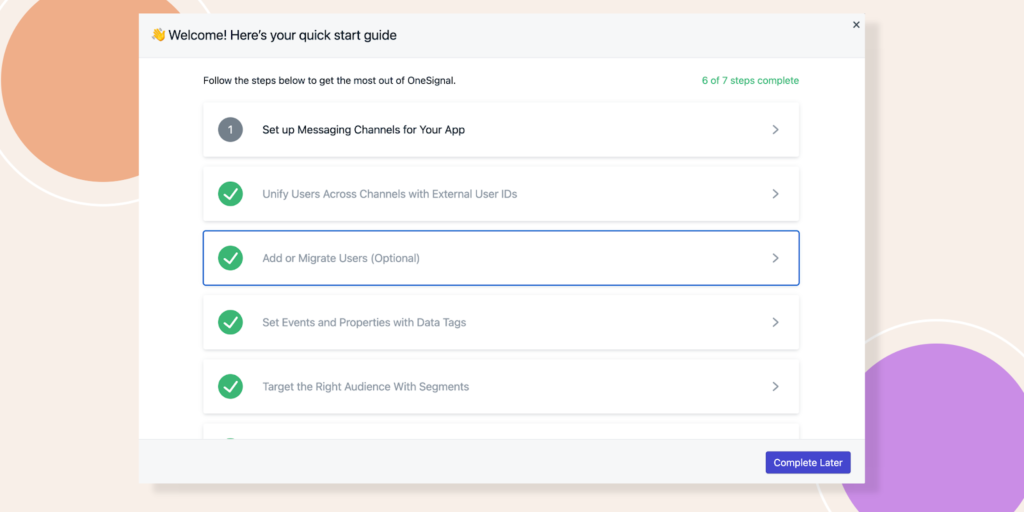
Task: Click the partially visible sixth step card
Action: coord(500,432)
